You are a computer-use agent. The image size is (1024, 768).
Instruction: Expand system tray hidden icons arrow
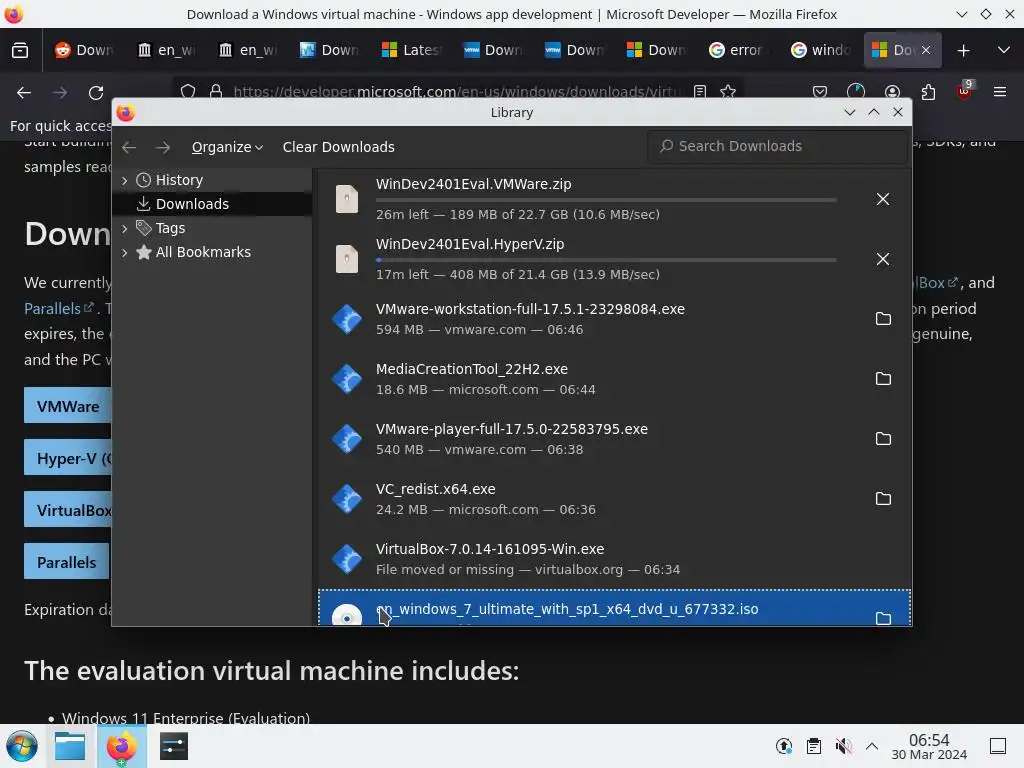[x=872, y=746]
